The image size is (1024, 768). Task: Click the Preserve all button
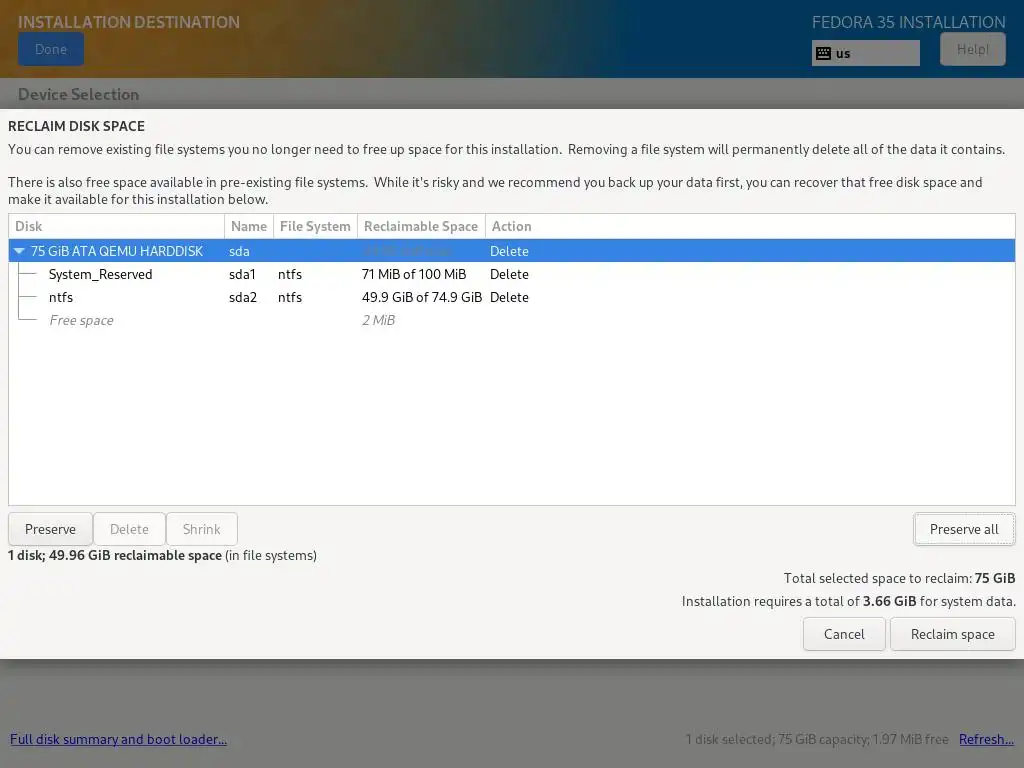pos(964,529)
